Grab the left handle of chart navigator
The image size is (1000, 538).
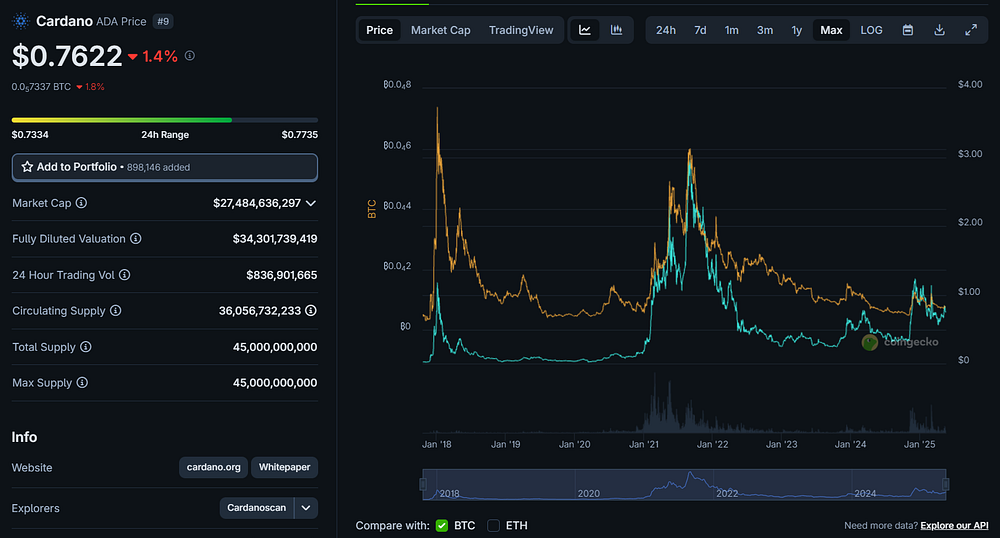423,484
